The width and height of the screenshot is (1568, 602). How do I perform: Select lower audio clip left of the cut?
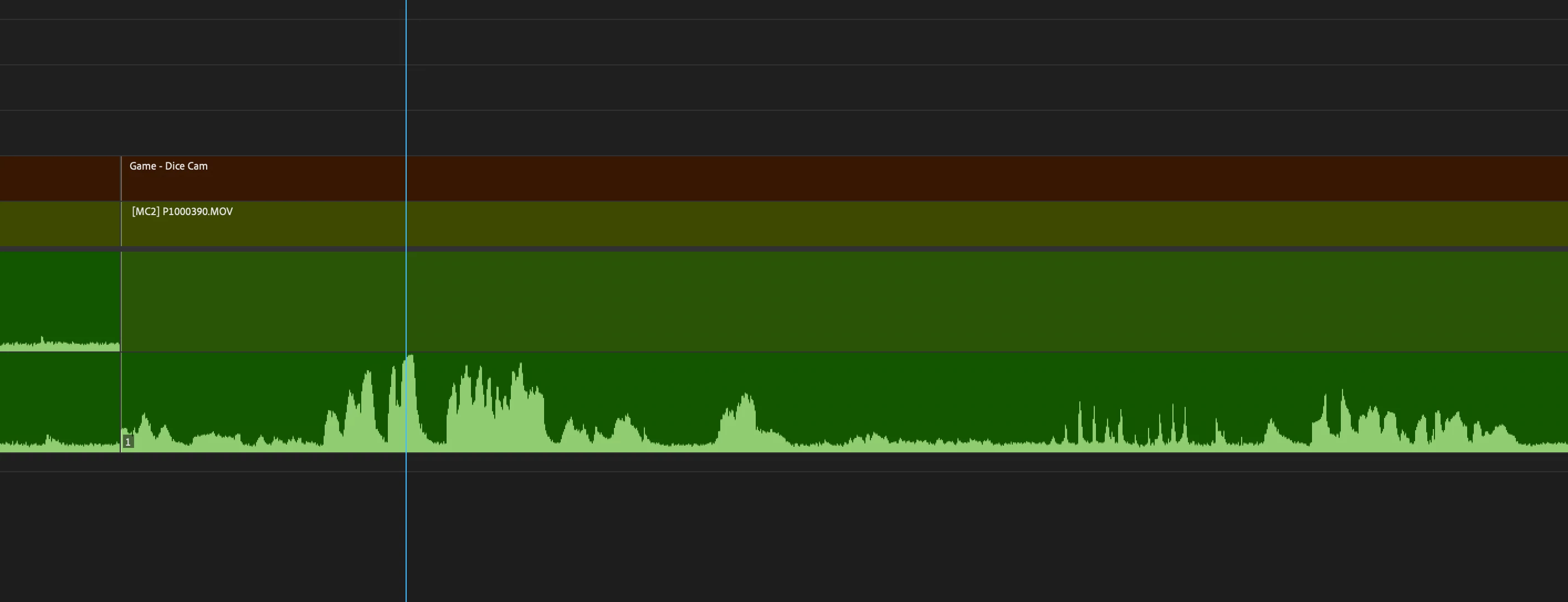coord(60,402)
